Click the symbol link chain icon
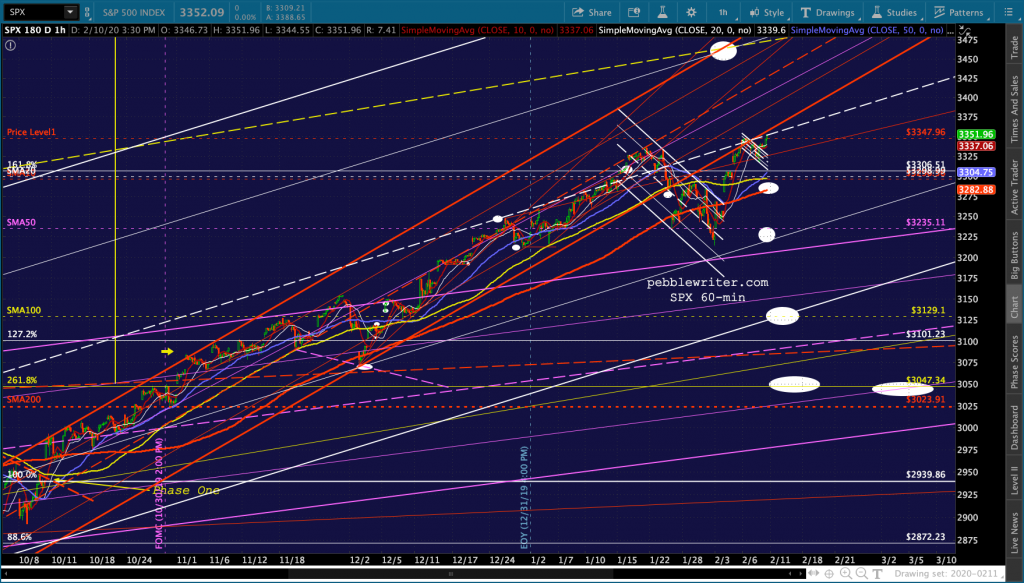The height and width of the screenshot is (583, 1024). click(88, 12)
